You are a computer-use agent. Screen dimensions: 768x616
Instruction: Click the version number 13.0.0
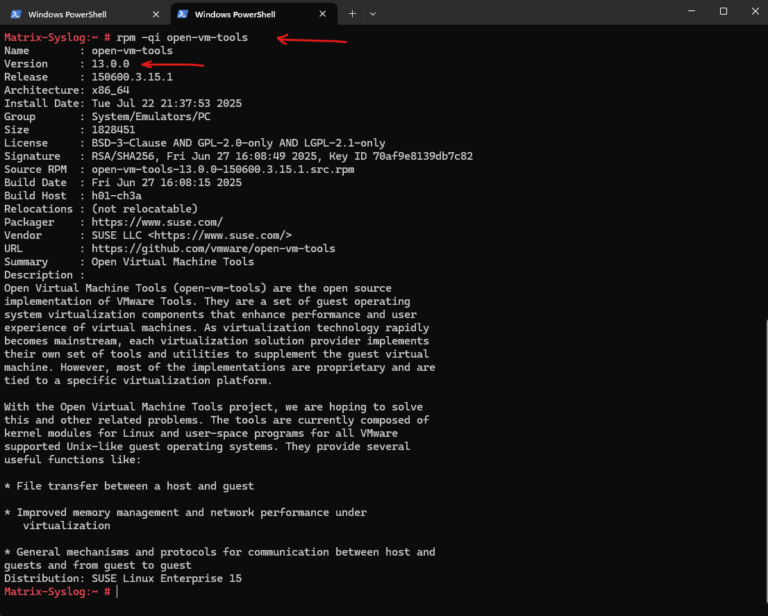click(110, 64)
